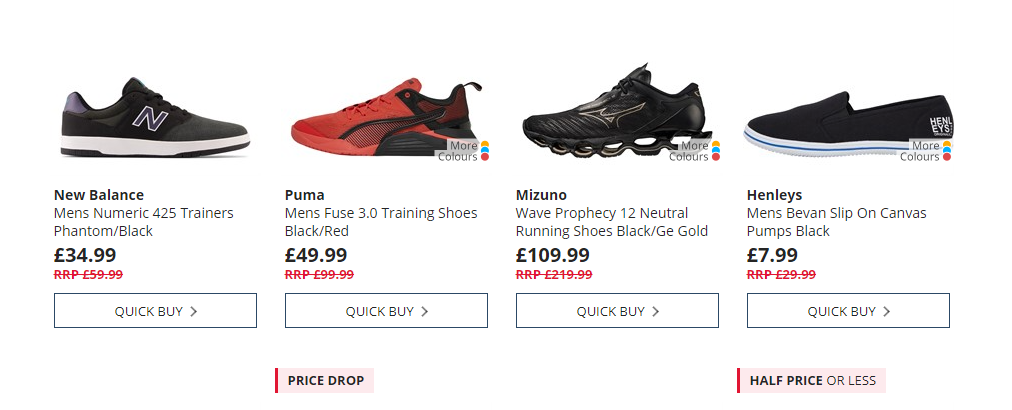The height and width of the screenshot is (410, 1012).
Task: Quick Buy the Puma Fuse 3.0 shoes
Action: (386, 311)
